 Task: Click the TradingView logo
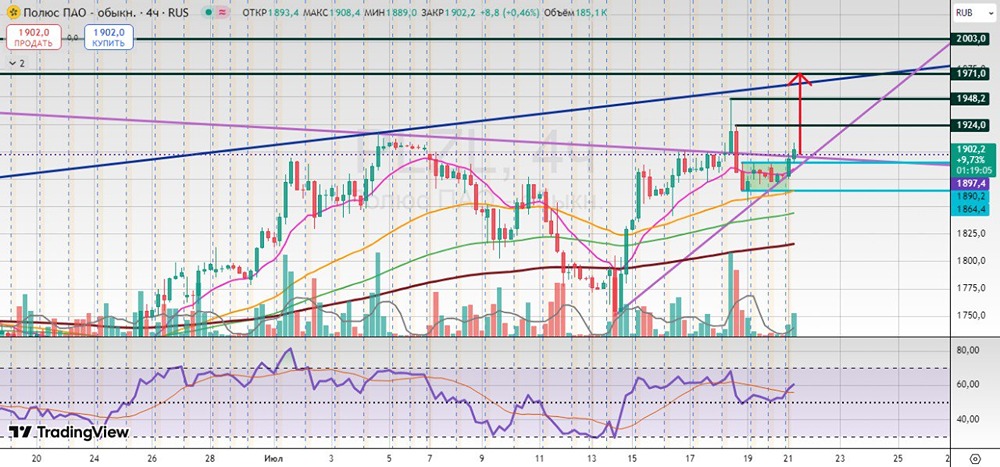(69, 432)
